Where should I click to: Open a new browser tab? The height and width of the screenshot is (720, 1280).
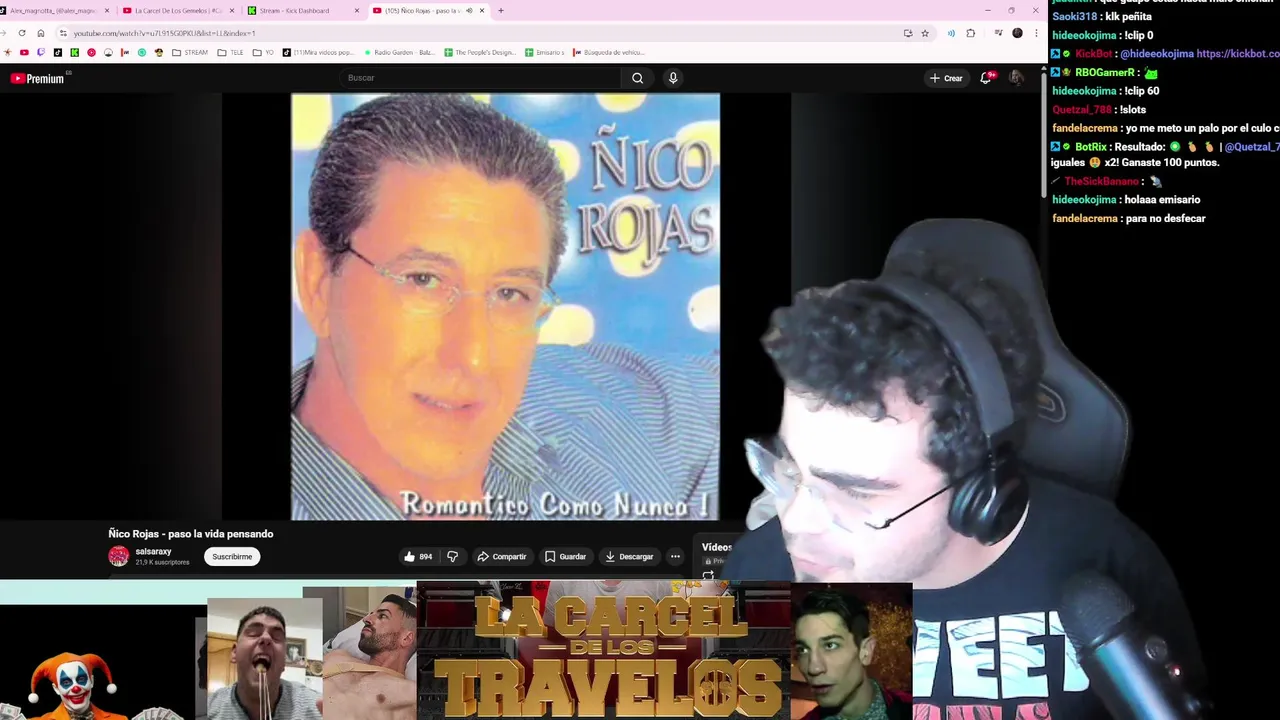pos(500,11)
